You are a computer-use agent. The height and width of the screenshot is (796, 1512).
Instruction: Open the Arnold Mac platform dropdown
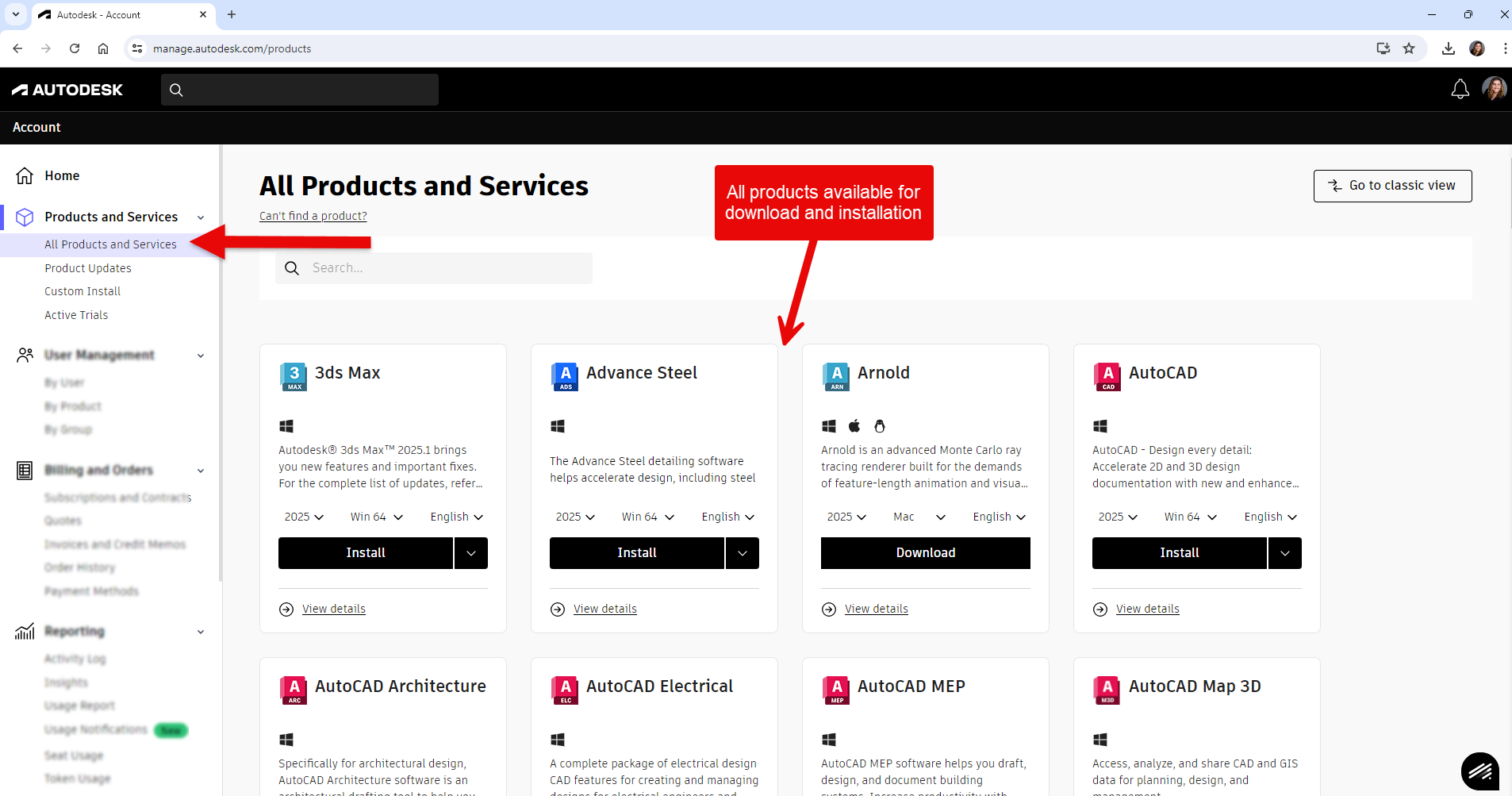919,517
